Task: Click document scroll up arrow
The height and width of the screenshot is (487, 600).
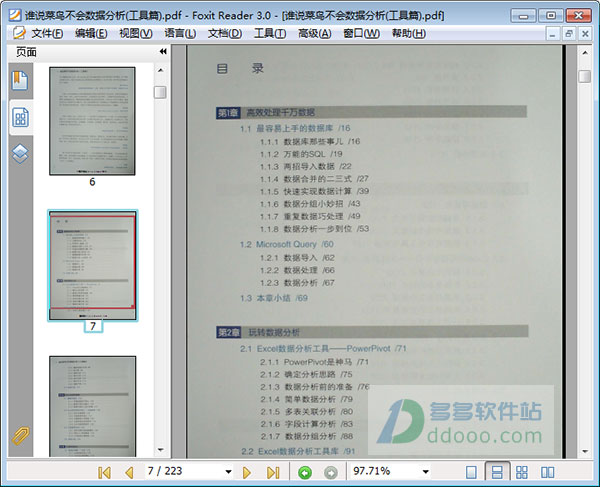Action: click(585, 52)
